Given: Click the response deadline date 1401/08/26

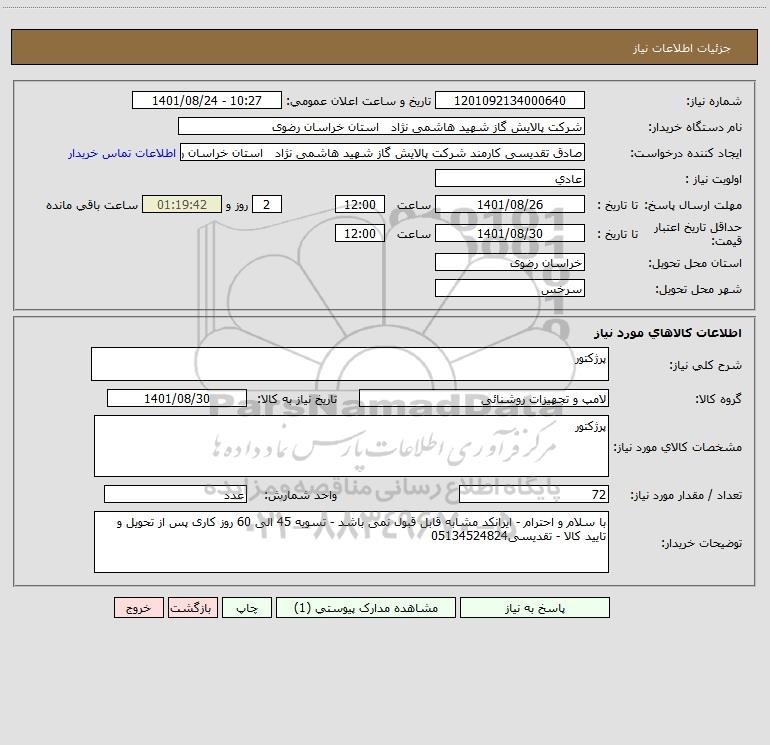Looking at the screenshot, I should click(510, 204).
